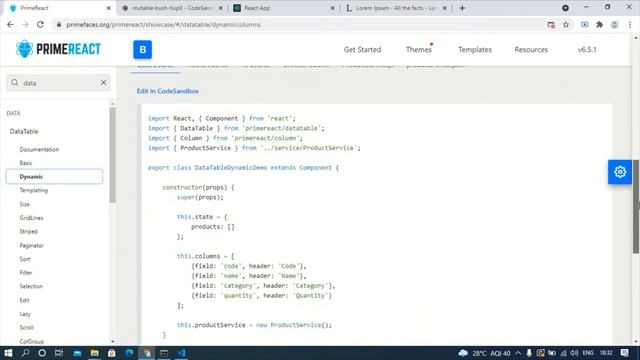Viewport: 640px width, 360px height.
Task: Show hidden system tray icons
Action: [x=518, y=353]
